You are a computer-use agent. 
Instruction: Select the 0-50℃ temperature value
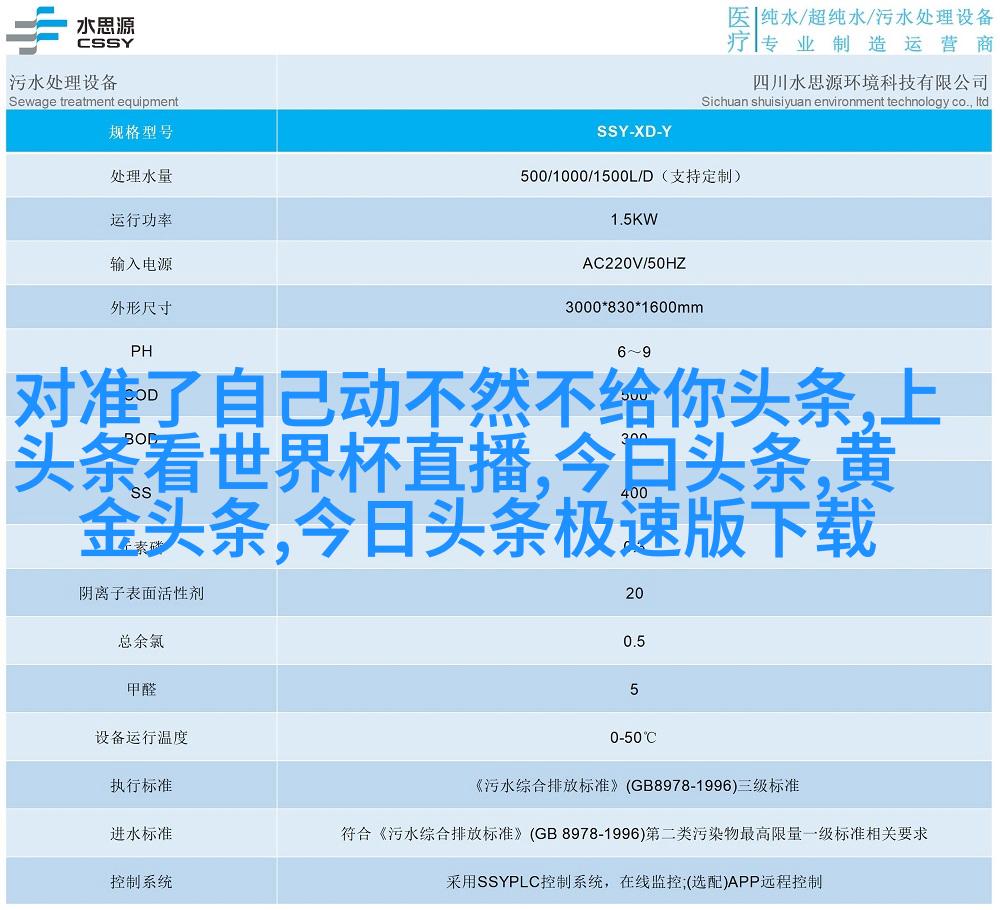click(633, 738)
